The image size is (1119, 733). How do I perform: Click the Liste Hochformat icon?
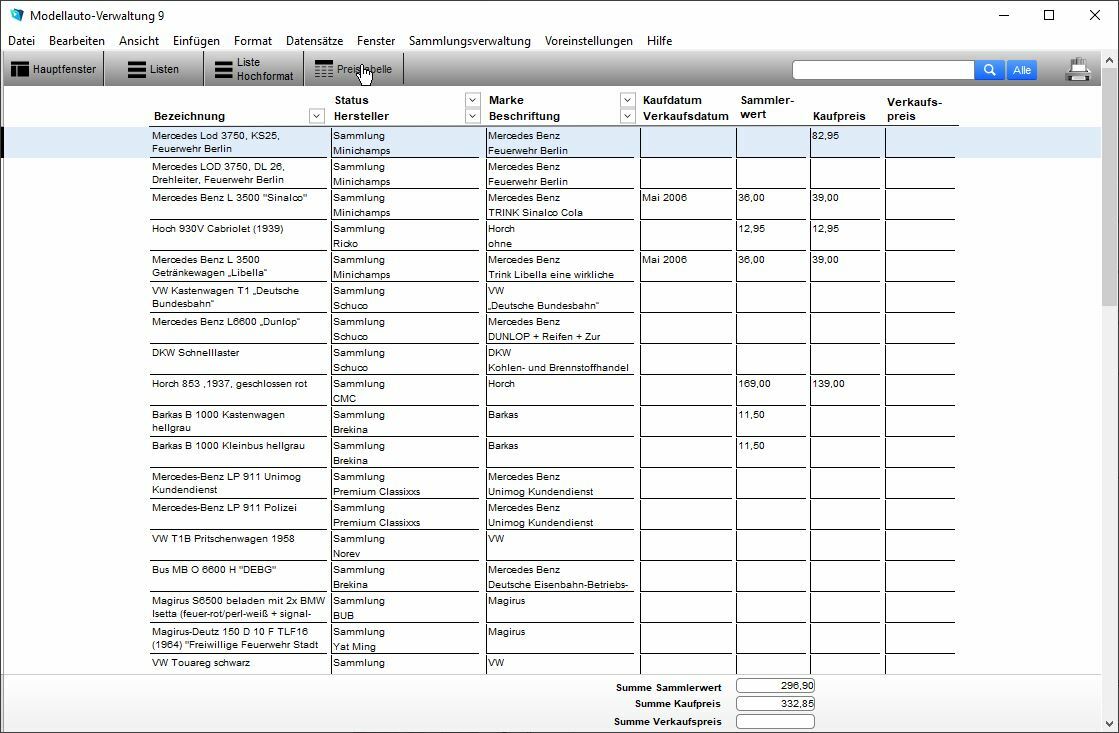pyautogui.click(x=224, y=69)
